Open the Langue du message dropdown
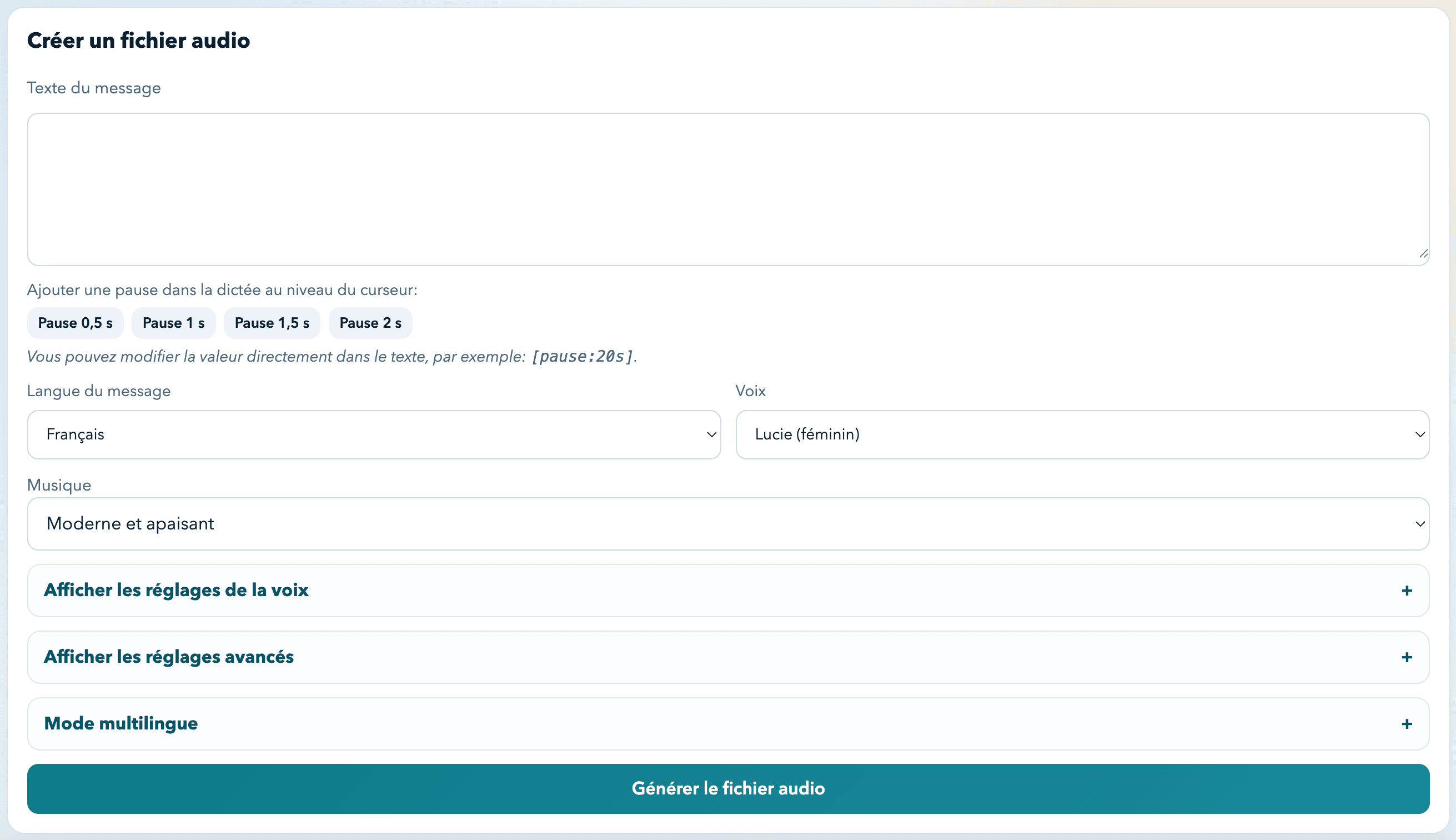Viewport: 1456px width, 840px height. pyautogui.click(x=374, y=434)
